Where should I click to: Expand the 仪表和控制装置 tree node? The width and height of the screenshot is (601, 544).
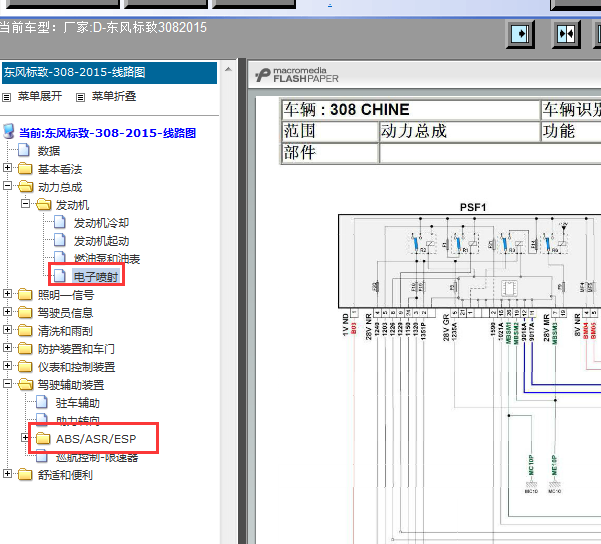point(7,366)
